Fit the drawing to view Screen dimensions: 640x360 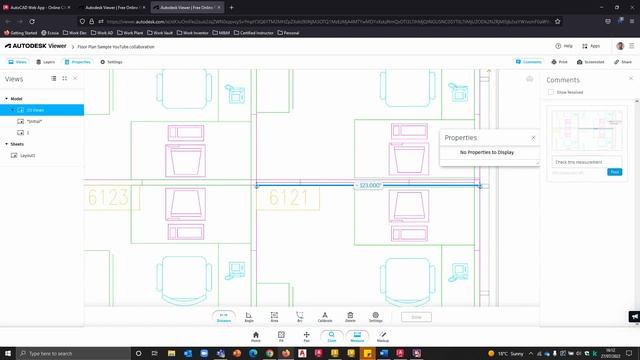[281, 336]
